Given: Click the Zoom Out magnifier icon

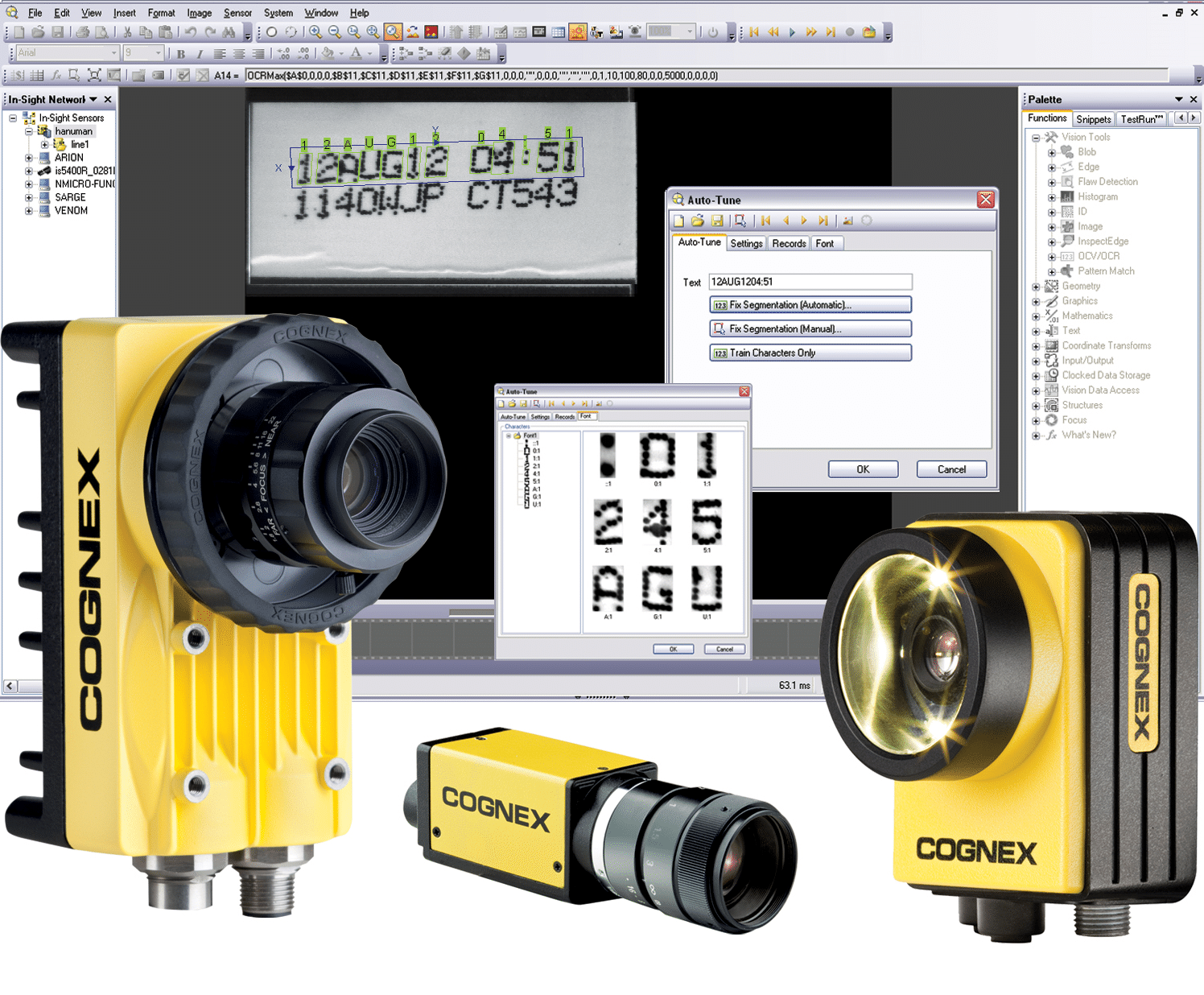Looking at the screenshot, I should point(335,32).
